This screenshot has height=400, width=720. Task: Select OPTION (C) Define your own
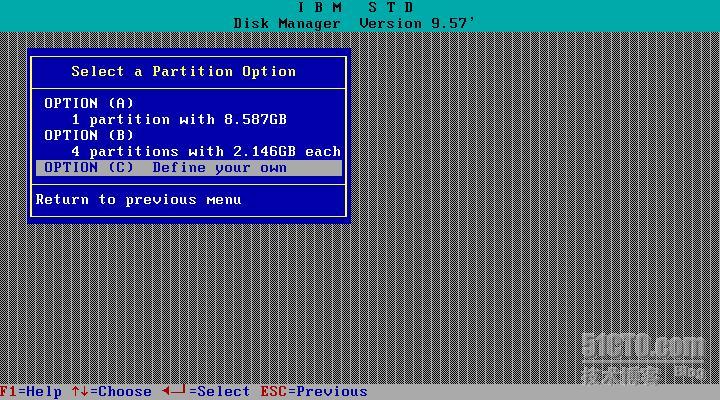189,168
